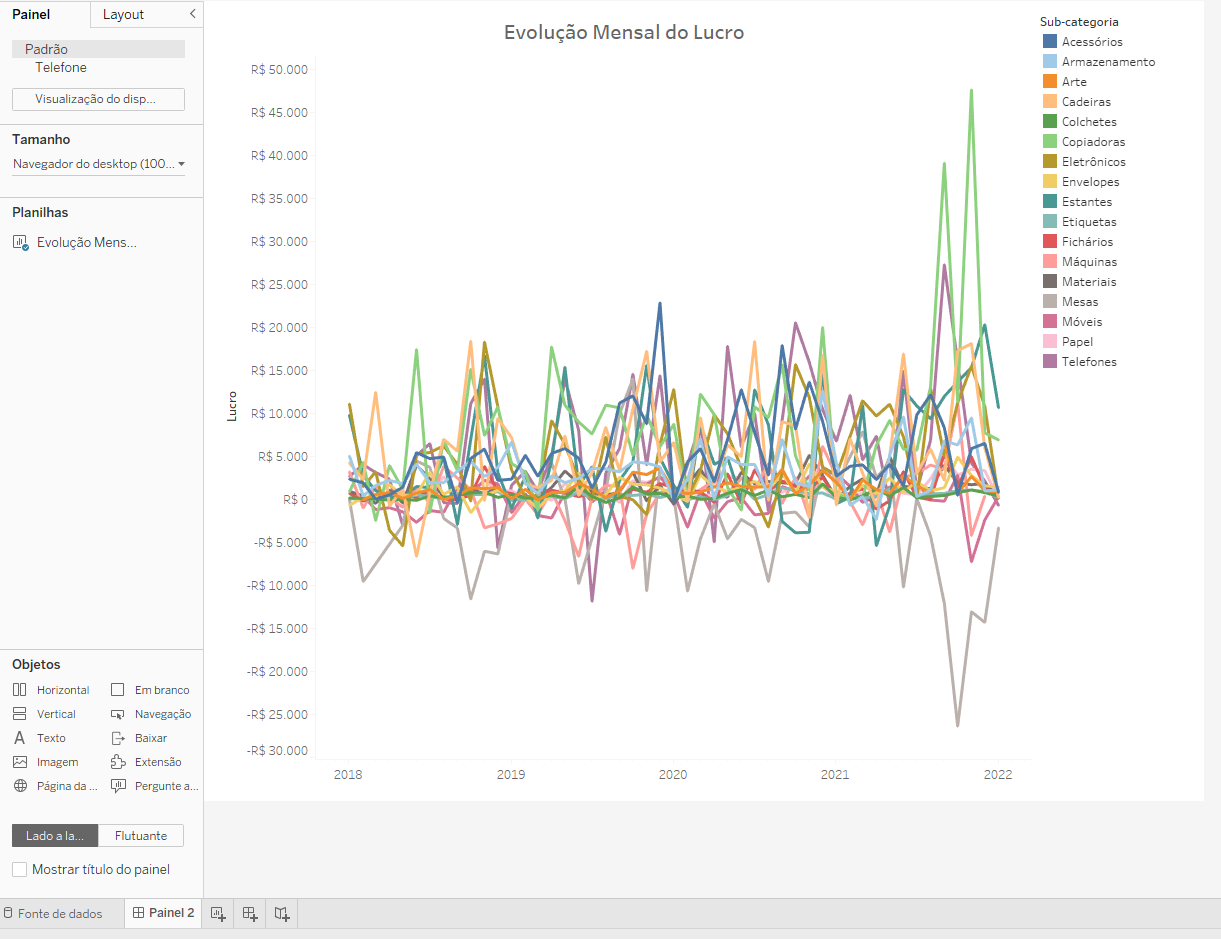1221x939 pixels.
Task: Highlight Etiquetas in the legend
Action: 1089,221
